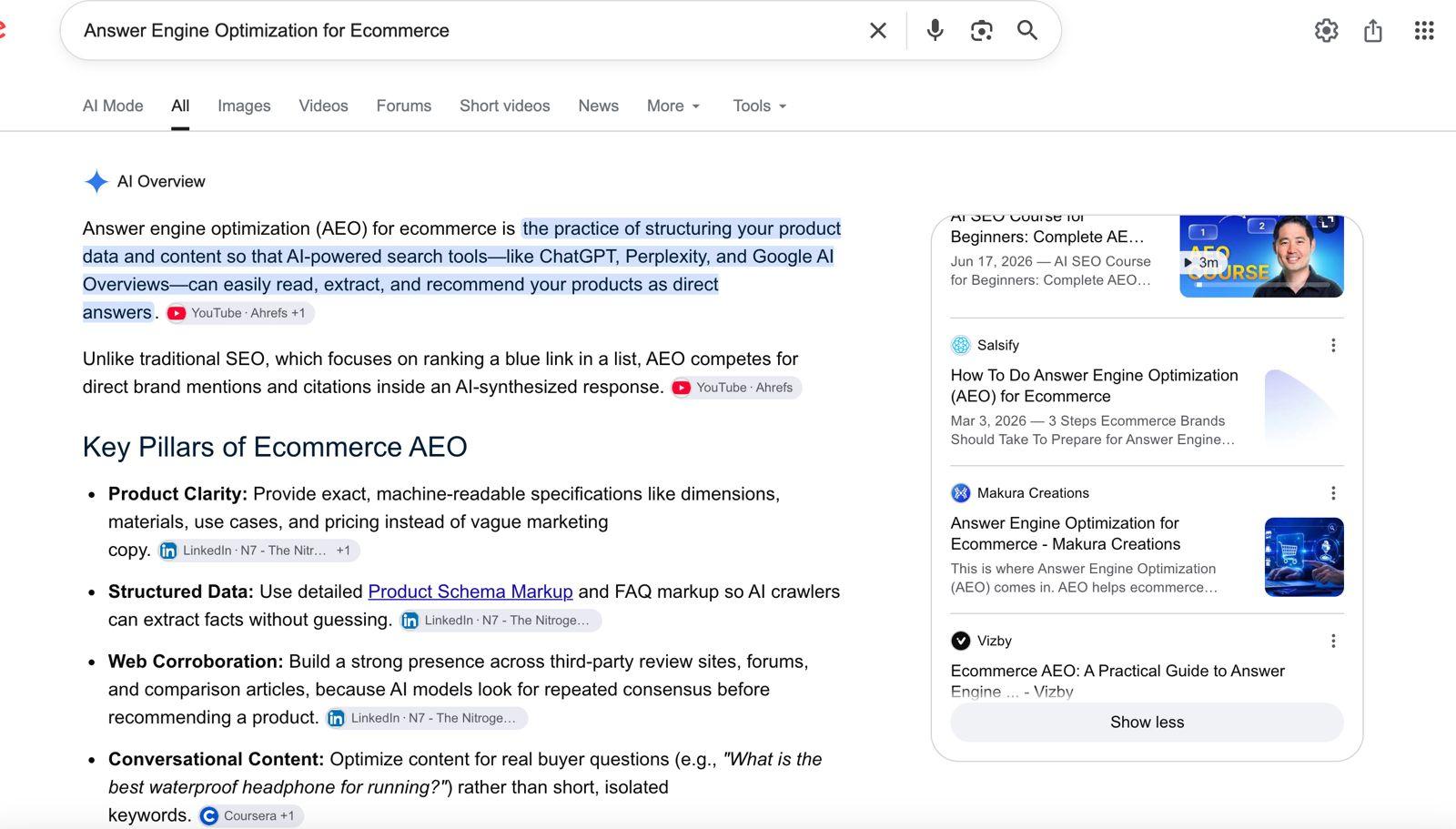Click the share icon beside the settings gear
1456x829 pixels.
(x=1373, y=31)
